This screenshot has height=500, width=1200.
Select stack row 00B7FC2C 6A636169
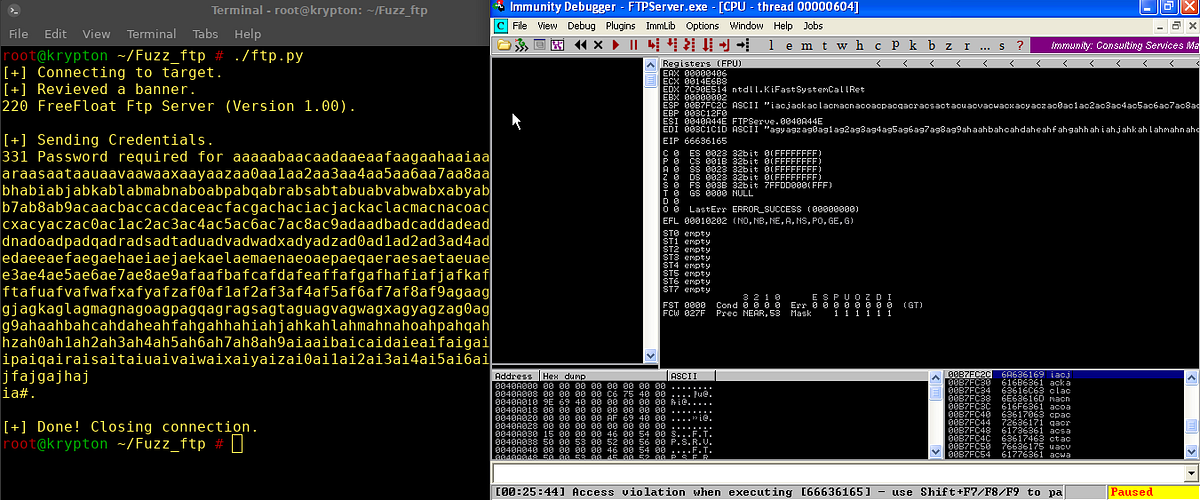pos(1064,374)
